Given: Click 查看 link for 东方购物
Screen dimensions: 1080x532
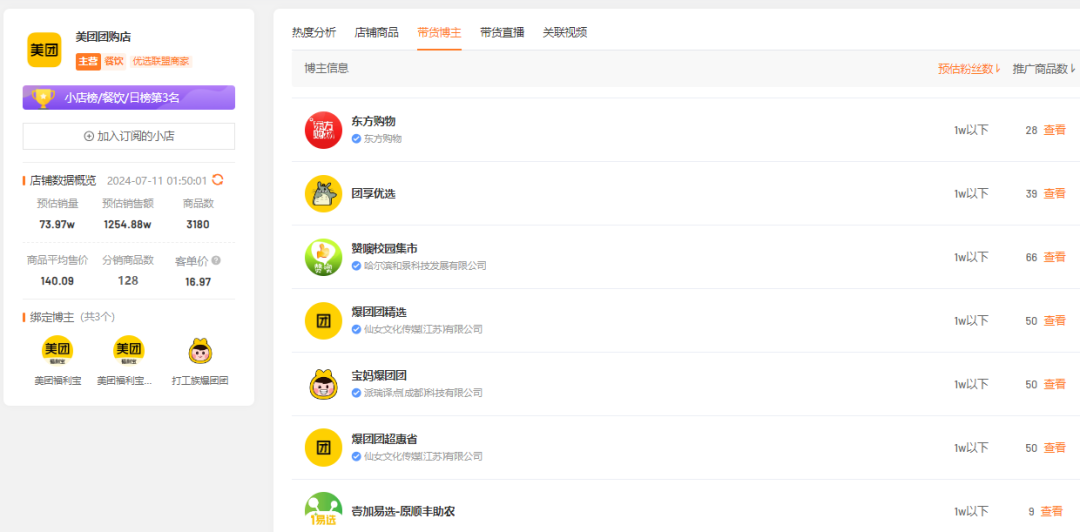Looking at the screenshot, I should tap(1054, 130).
